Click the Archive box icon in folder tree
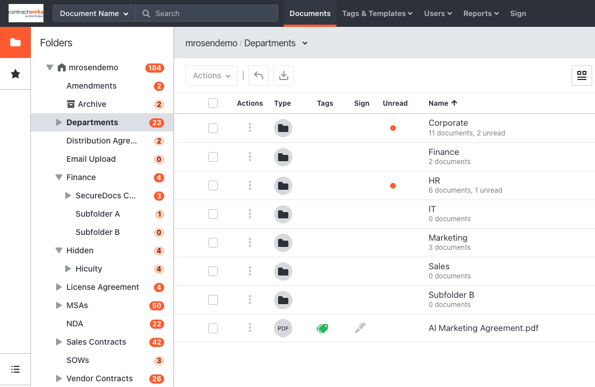This screenshot has height=387, width=595. click(x=71, y=104)
